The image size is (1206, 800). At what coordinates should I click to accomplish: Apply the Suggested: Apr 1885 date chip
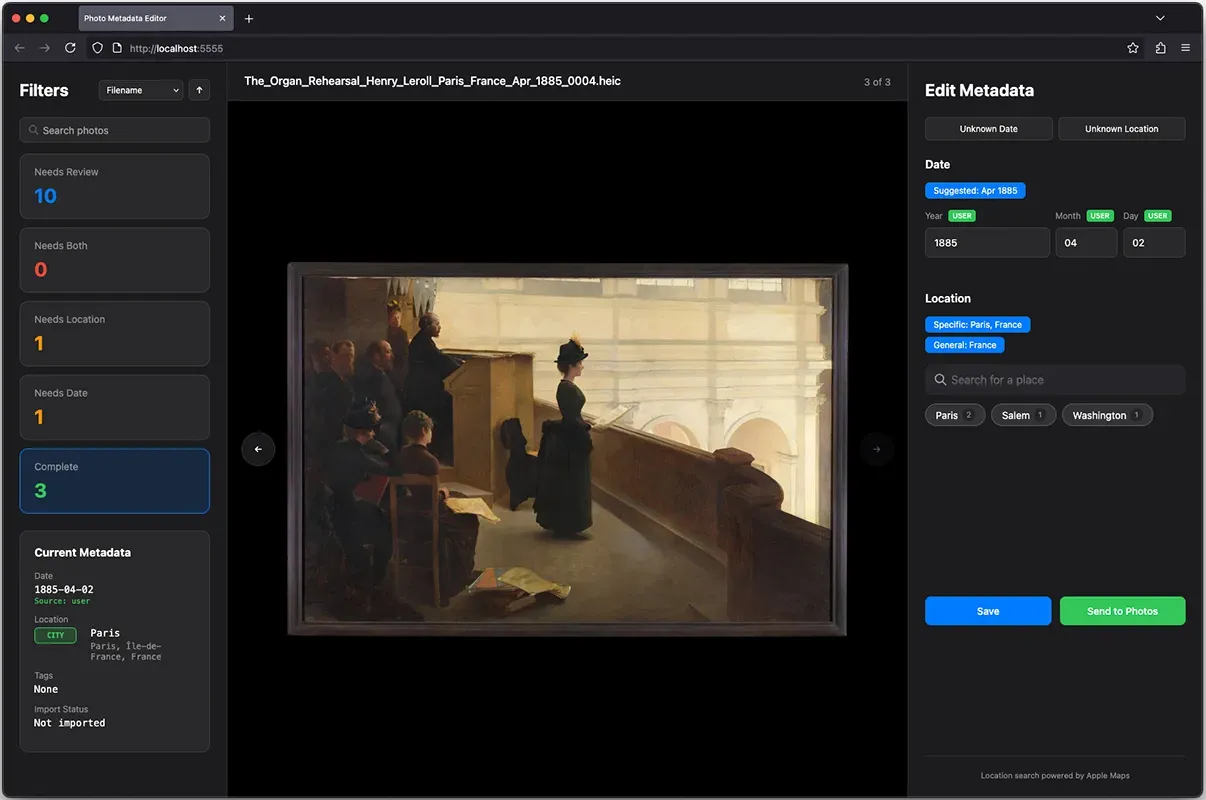pyautogui.click(x=975, y=190)
